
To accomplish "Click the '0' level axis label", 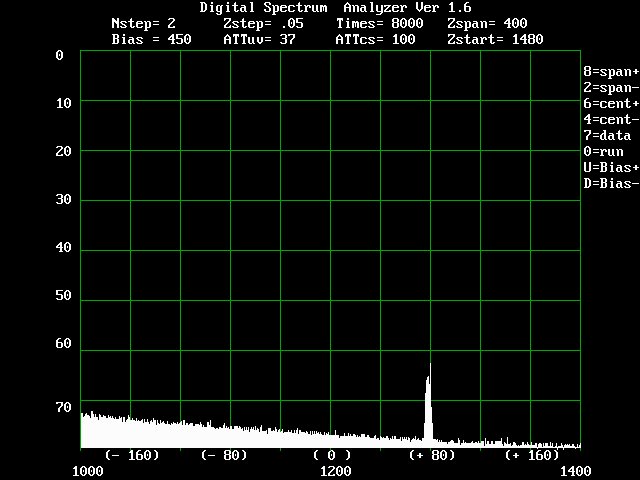I will [x=60, y=55].
